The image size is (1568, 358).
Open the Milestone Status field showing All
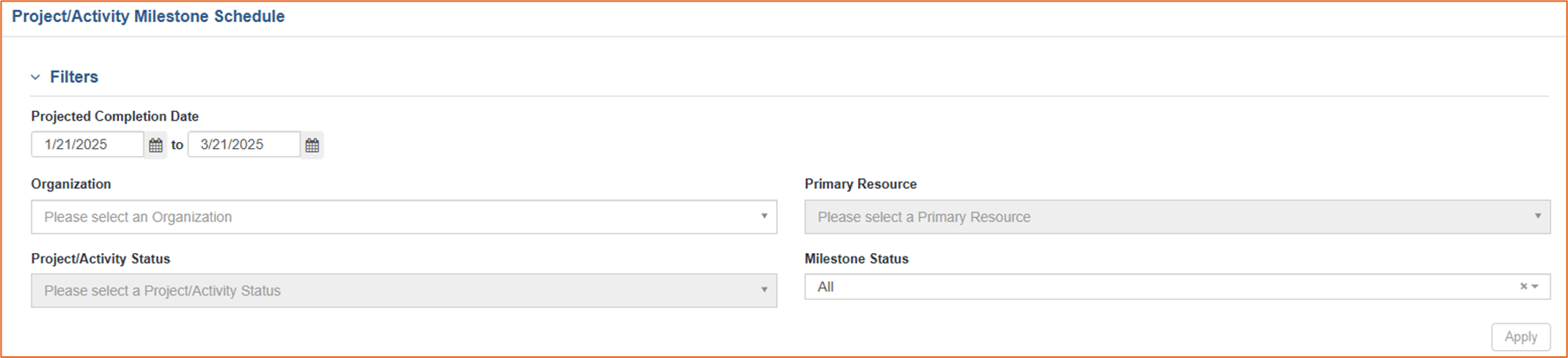pos(1177,287)
